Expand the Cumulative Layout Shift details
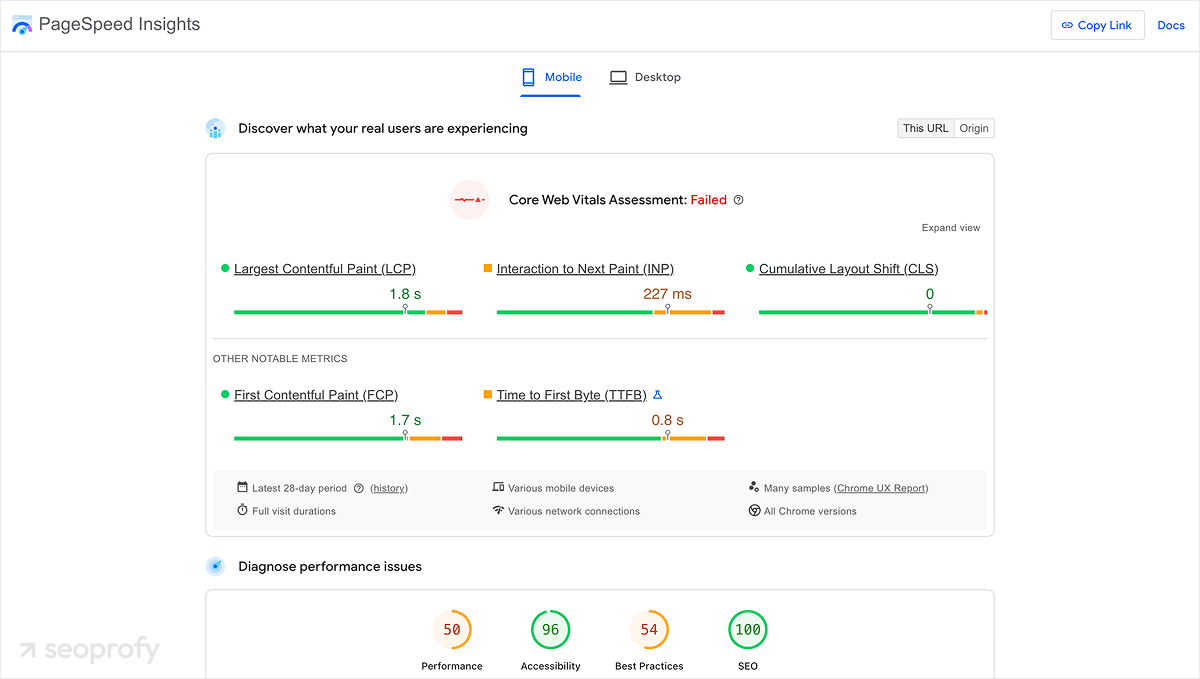The width and height of the screenshot is (1200, 679). 847,268
